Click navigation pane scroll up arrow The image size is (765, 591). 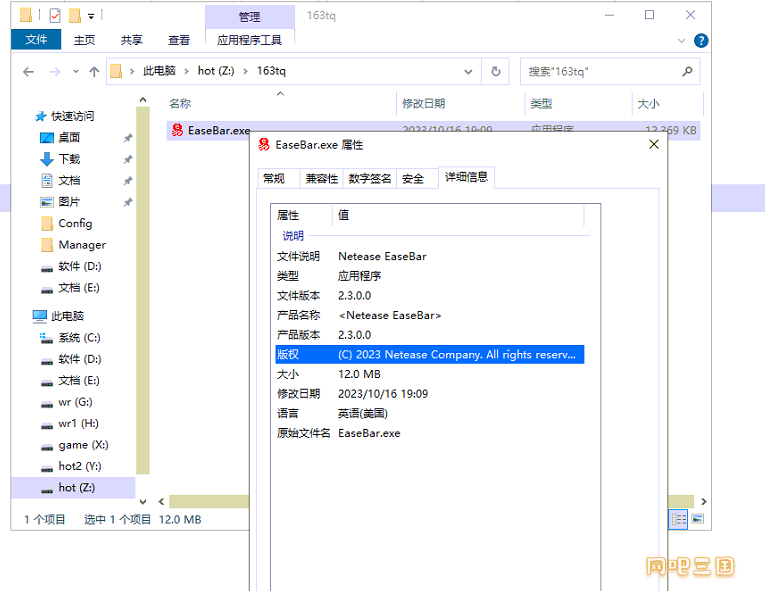143,100
